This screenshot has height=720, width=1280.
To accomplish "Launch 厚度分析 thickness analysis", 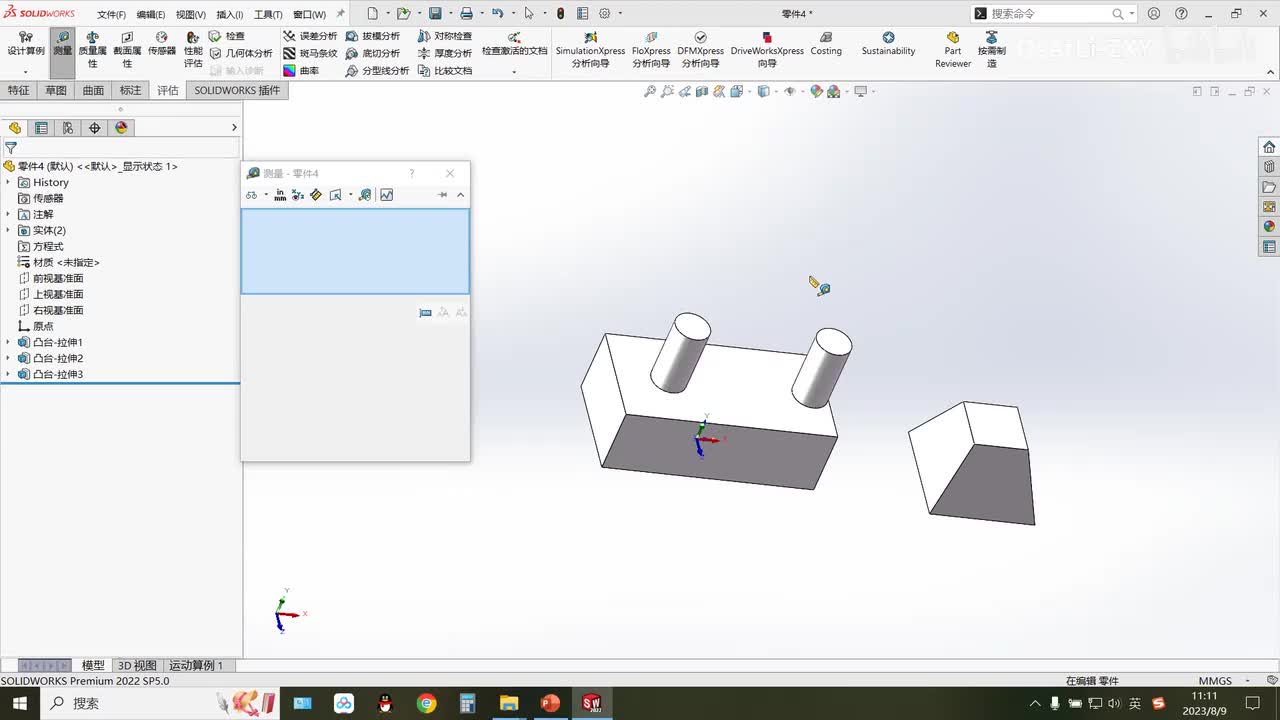I will 444,53.
